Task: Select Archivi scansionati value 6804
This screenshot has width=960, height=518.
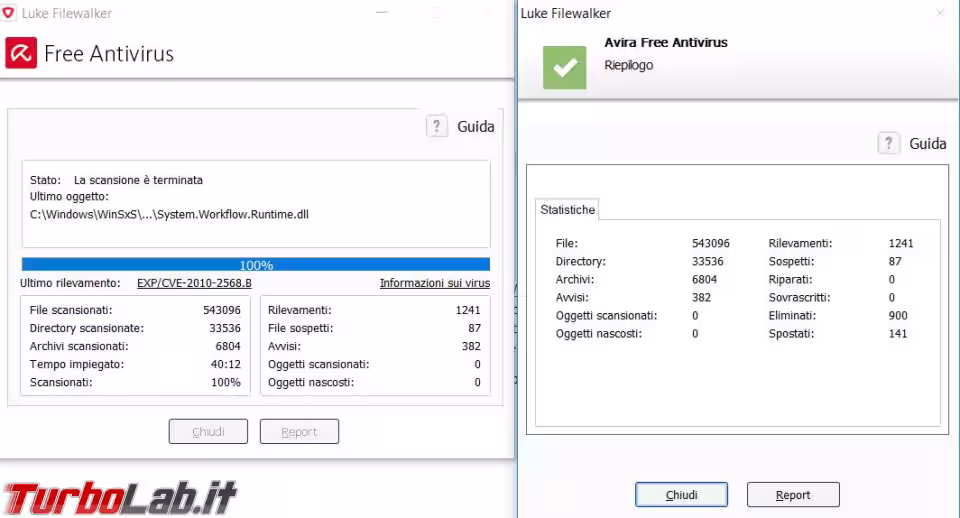Action: click(228, 346)
